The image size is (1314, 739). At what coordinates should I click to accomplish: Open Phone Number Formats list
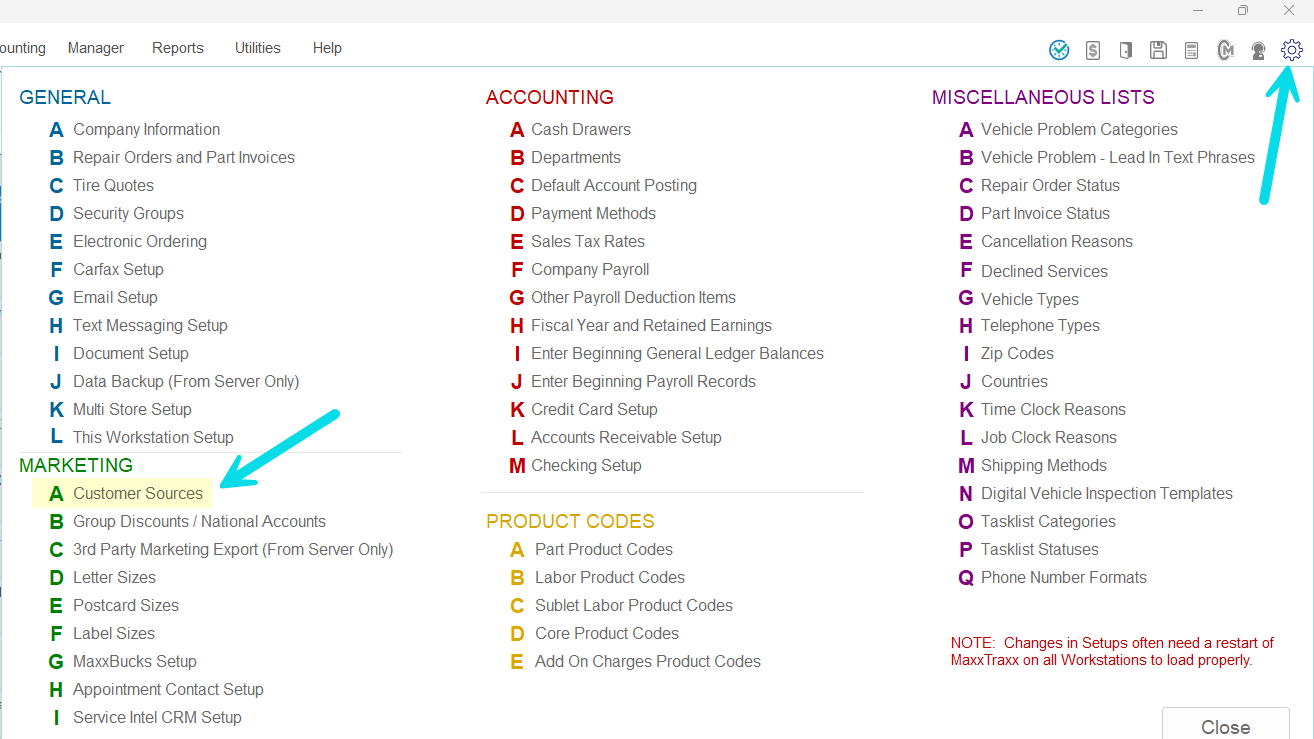pos(1063,577)
